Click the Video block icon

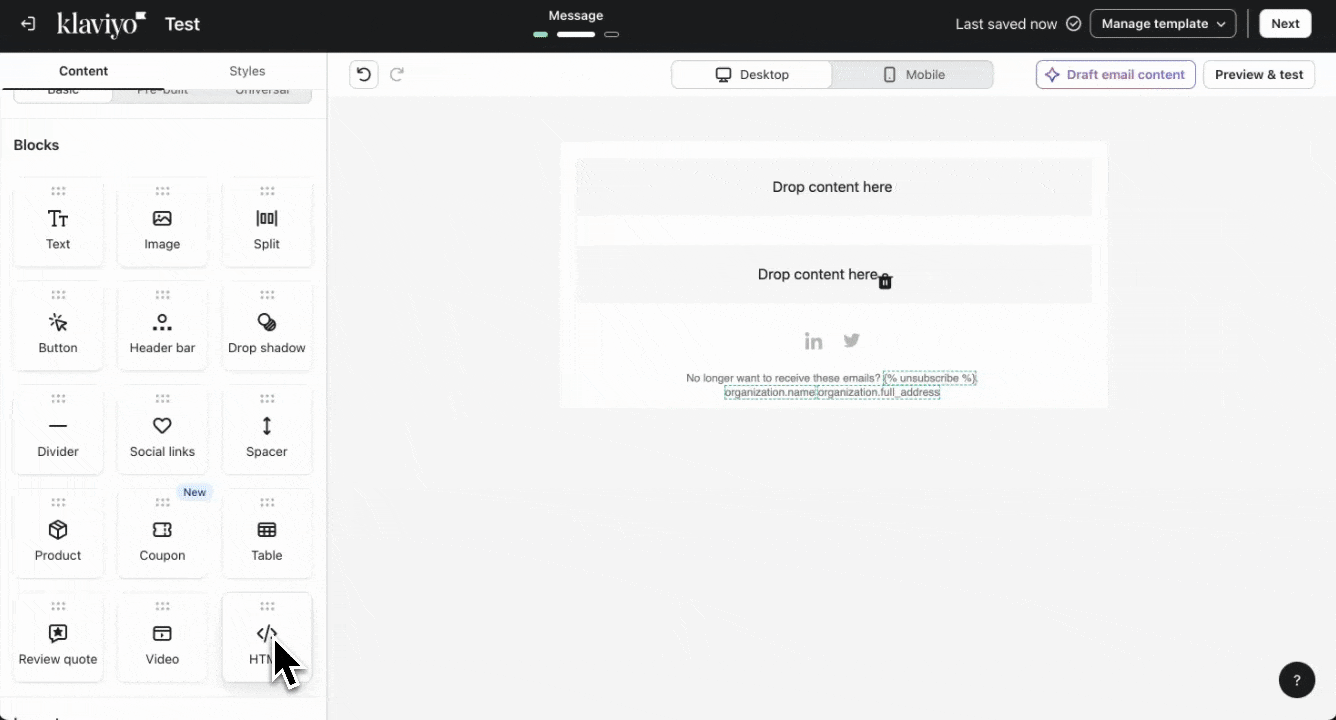click(162, 634)
